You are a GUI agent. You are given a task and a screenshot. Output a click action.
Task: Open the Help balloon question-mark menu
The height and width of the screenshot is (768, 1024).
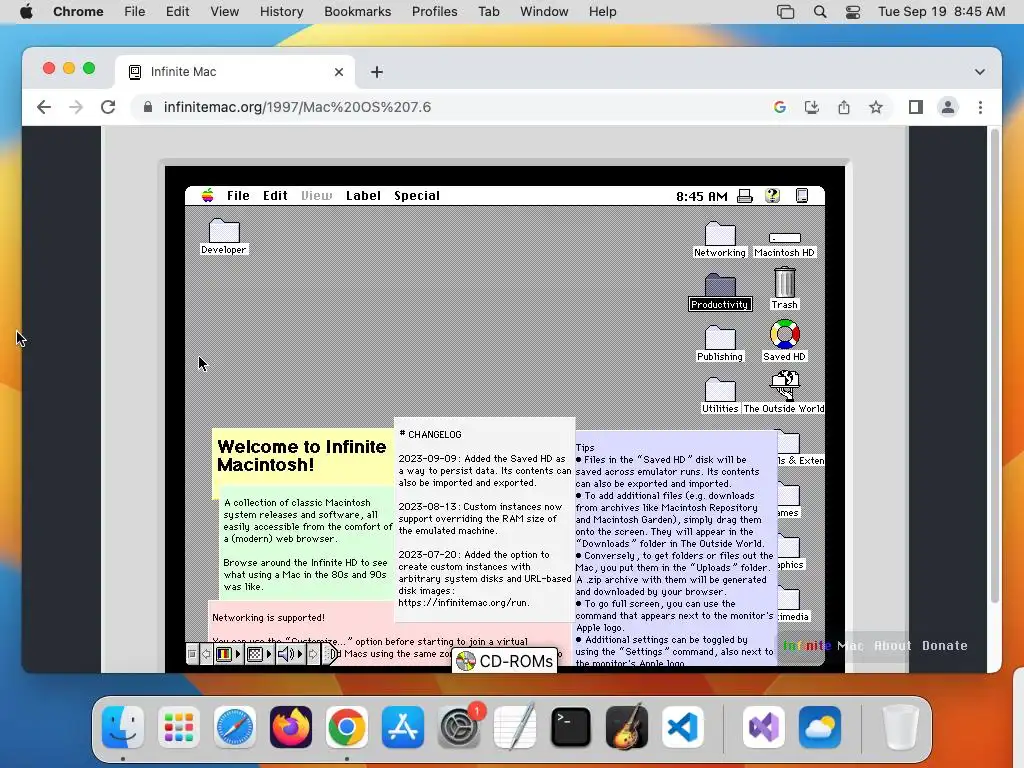pos(773,195)
